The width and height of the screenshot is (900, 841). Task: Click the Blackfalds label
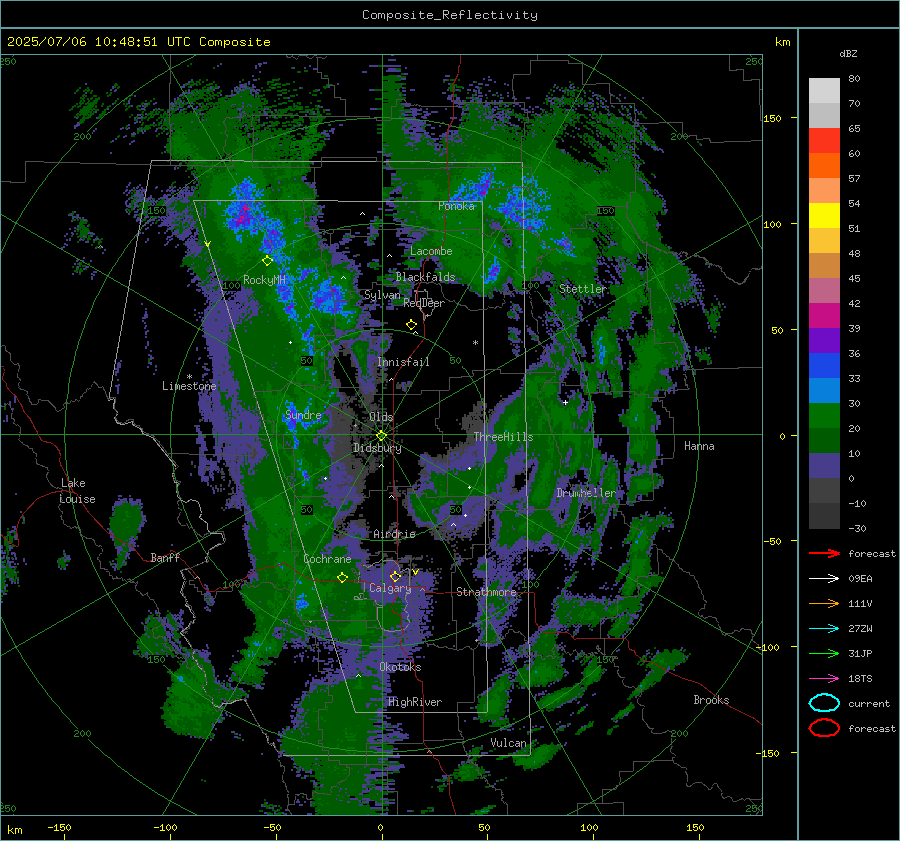click(425, 277)
